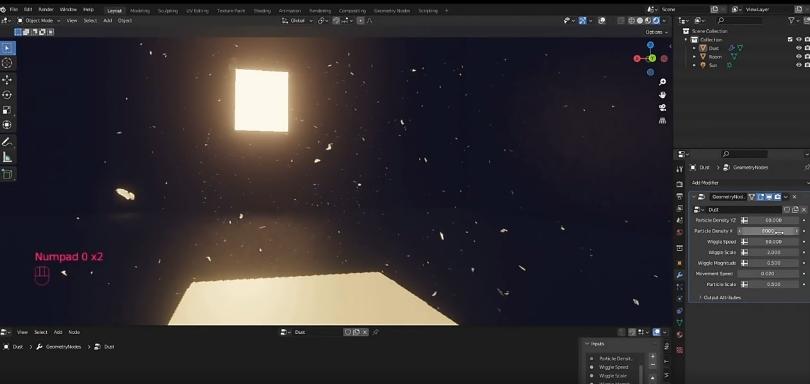Toggle snapping magnet in viewport header
810x384 pixels.
point(336,21)
